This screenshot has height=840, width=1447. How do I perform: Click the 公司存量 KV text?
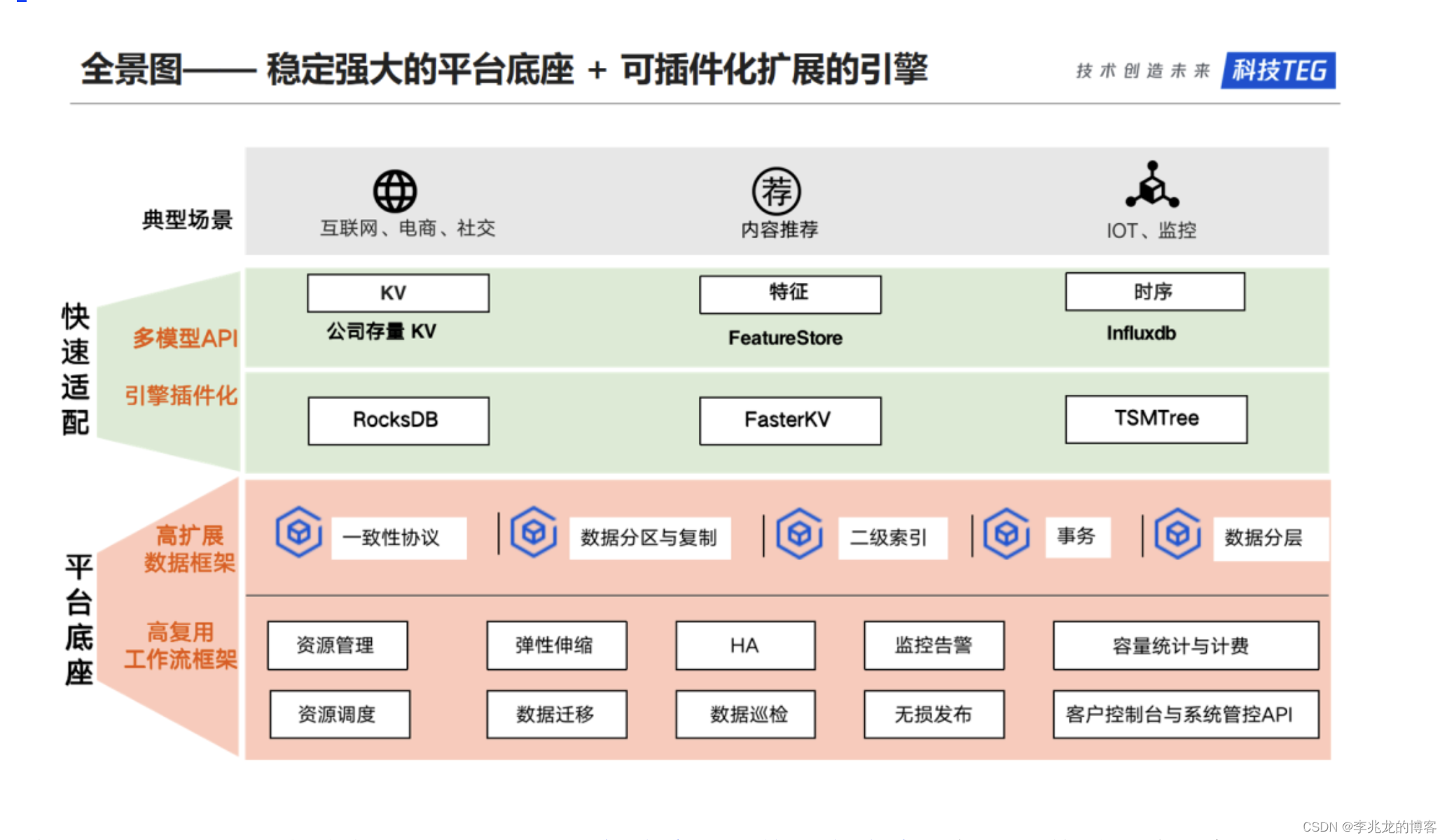[x=382, y=331]
